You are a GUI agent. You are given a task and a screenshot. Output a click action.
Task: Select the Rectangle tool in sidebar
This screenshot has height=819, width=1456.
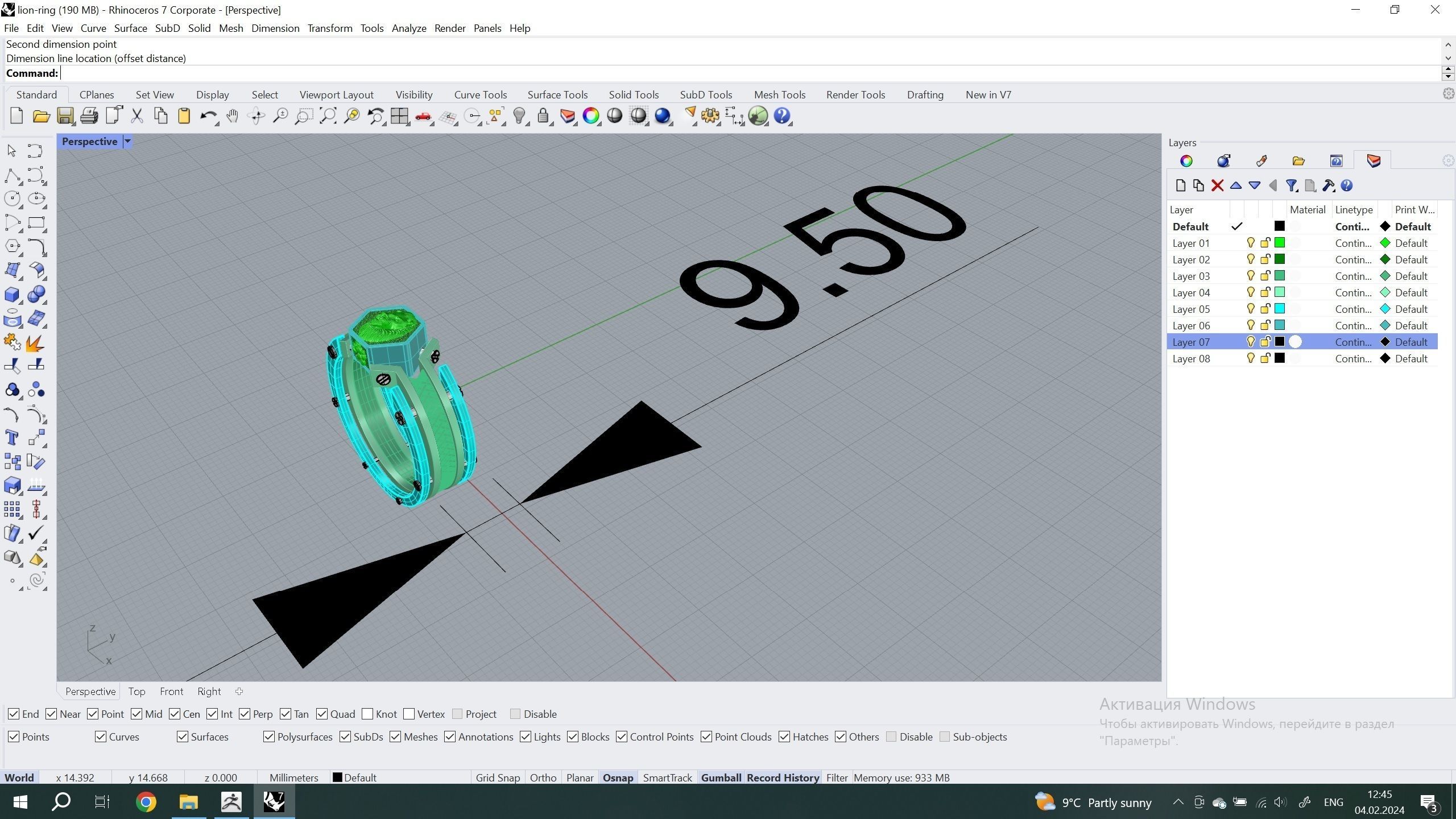[36, 222]
